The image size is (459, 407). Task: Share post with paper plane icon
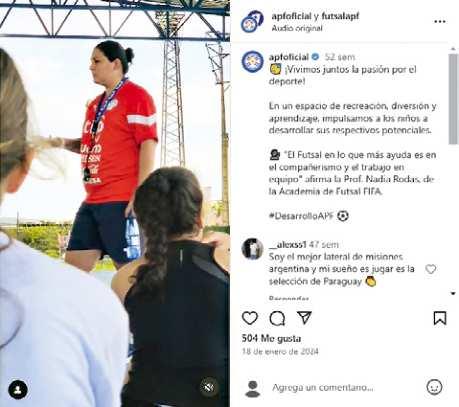304,318
